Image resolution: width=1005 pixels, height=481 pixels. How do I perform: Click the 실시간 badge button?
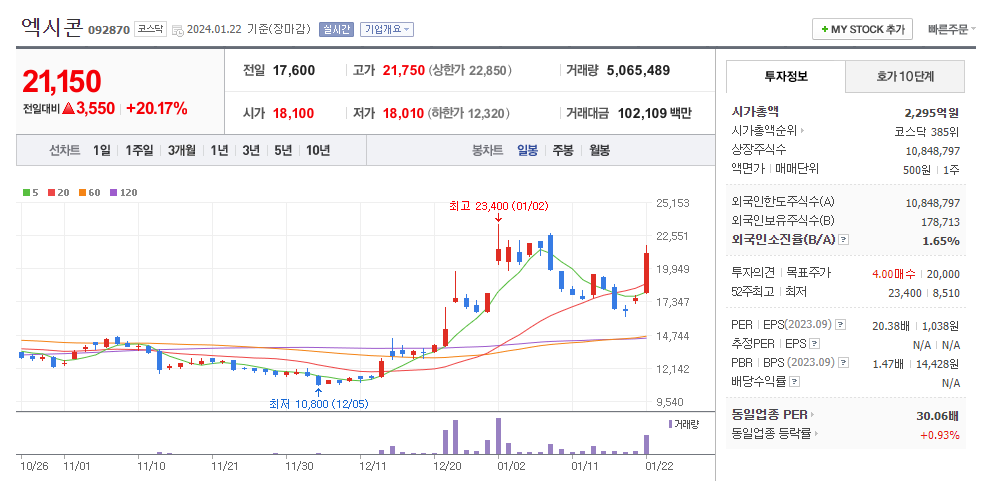[336, 30]
